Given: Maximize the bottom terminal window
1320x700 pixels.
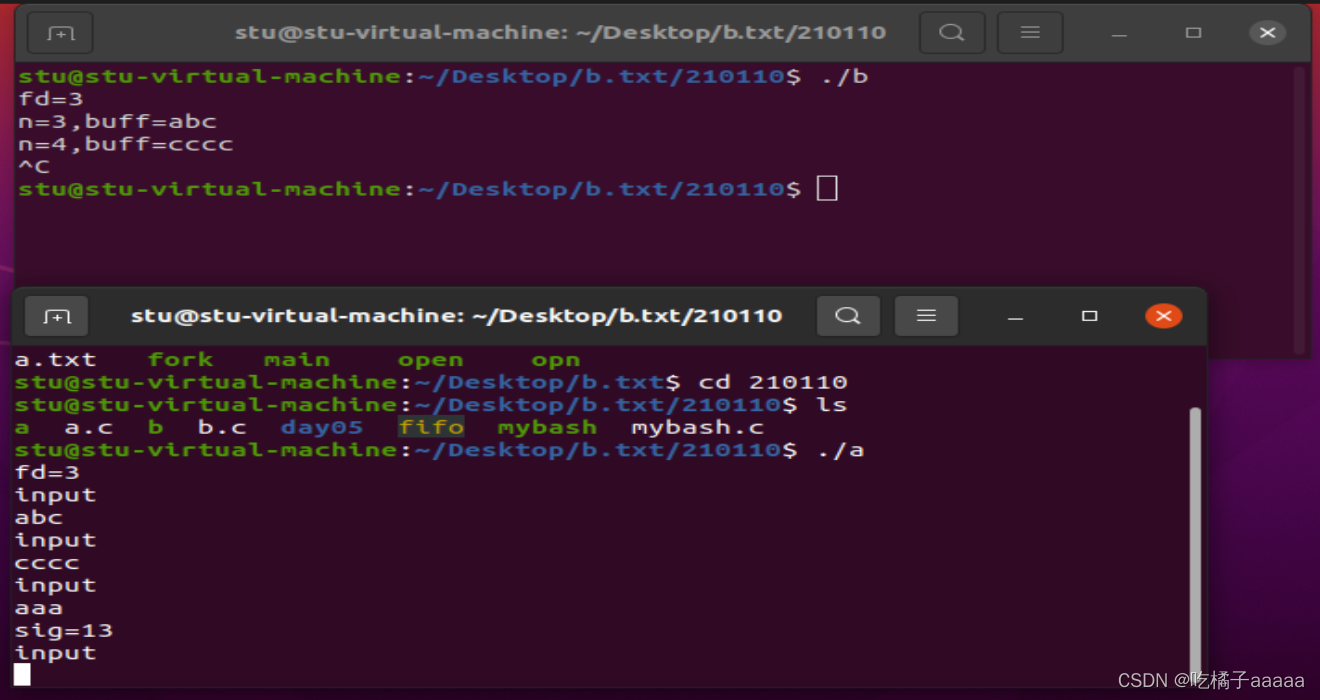Looking at the screenshot, I should [x=1089, y=316].
